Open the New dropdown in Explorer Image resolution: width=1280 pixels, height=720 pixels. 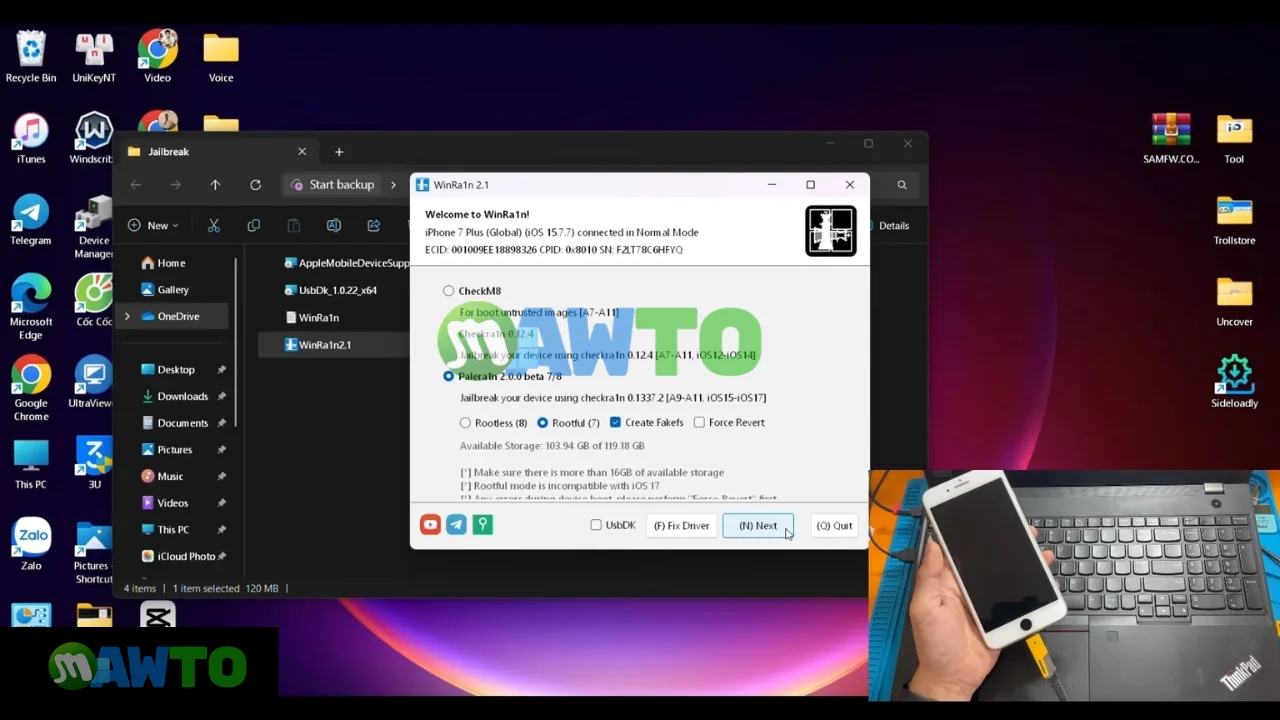[x=153, y=226]
